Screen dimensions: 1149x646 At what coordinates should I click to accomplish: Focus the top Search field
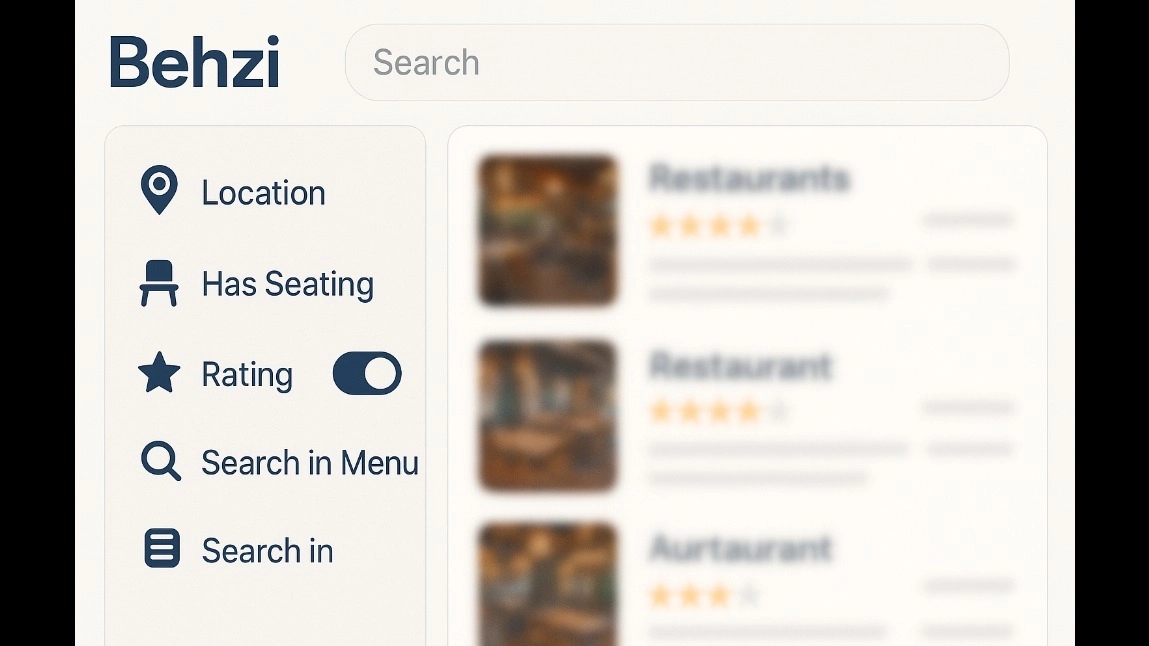(677, 62)
